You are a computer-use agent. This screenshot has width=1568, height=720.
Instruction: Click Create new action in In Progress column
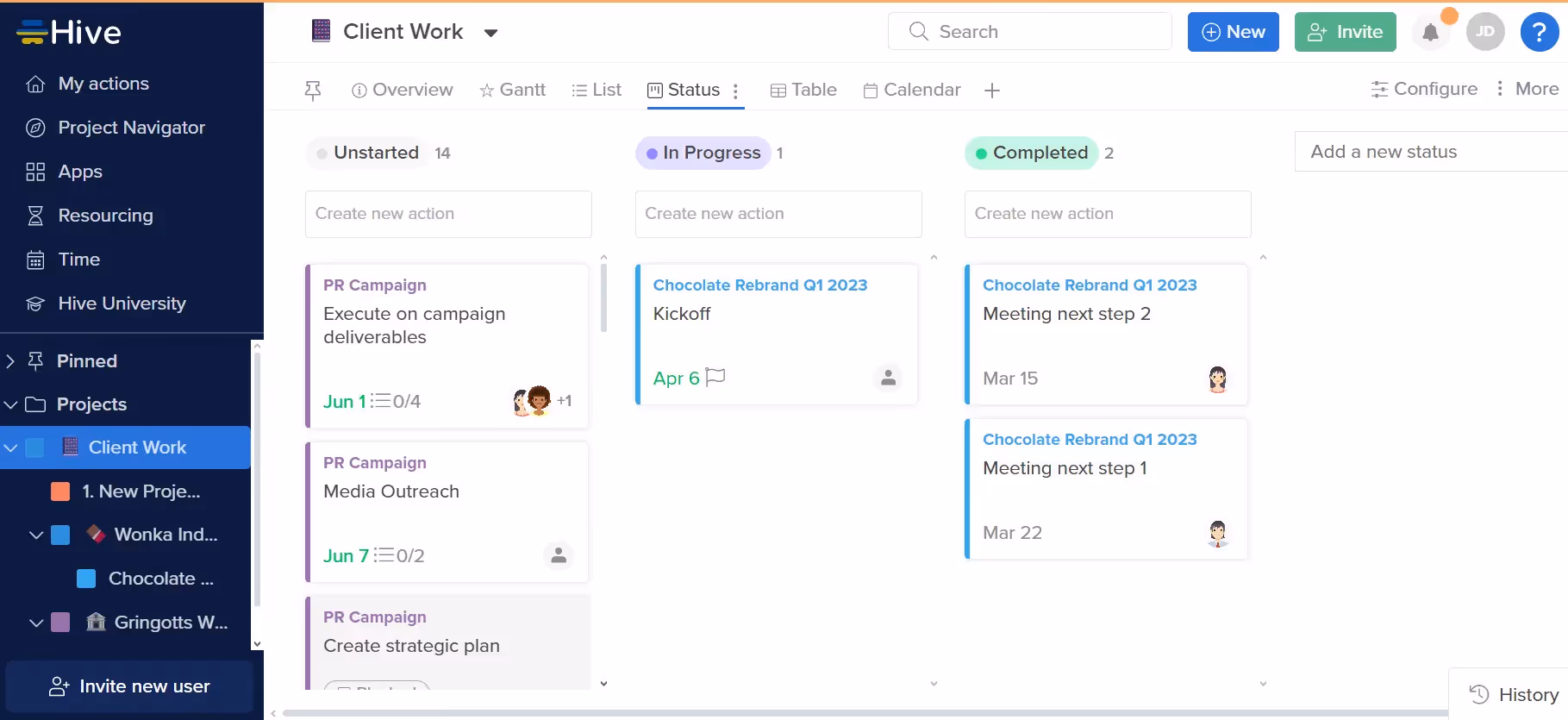(778, 214)
